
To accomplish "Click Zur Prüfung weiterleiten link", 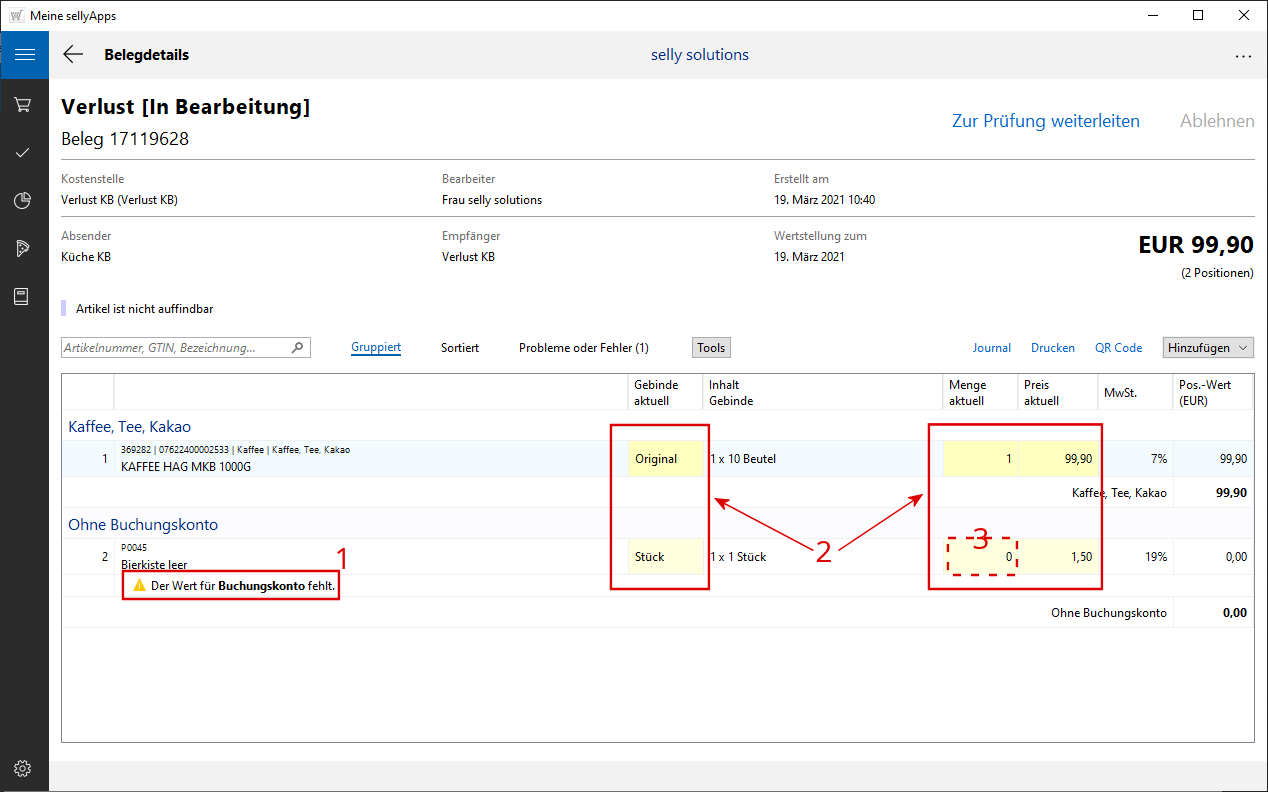I will tap(1045, 121).
